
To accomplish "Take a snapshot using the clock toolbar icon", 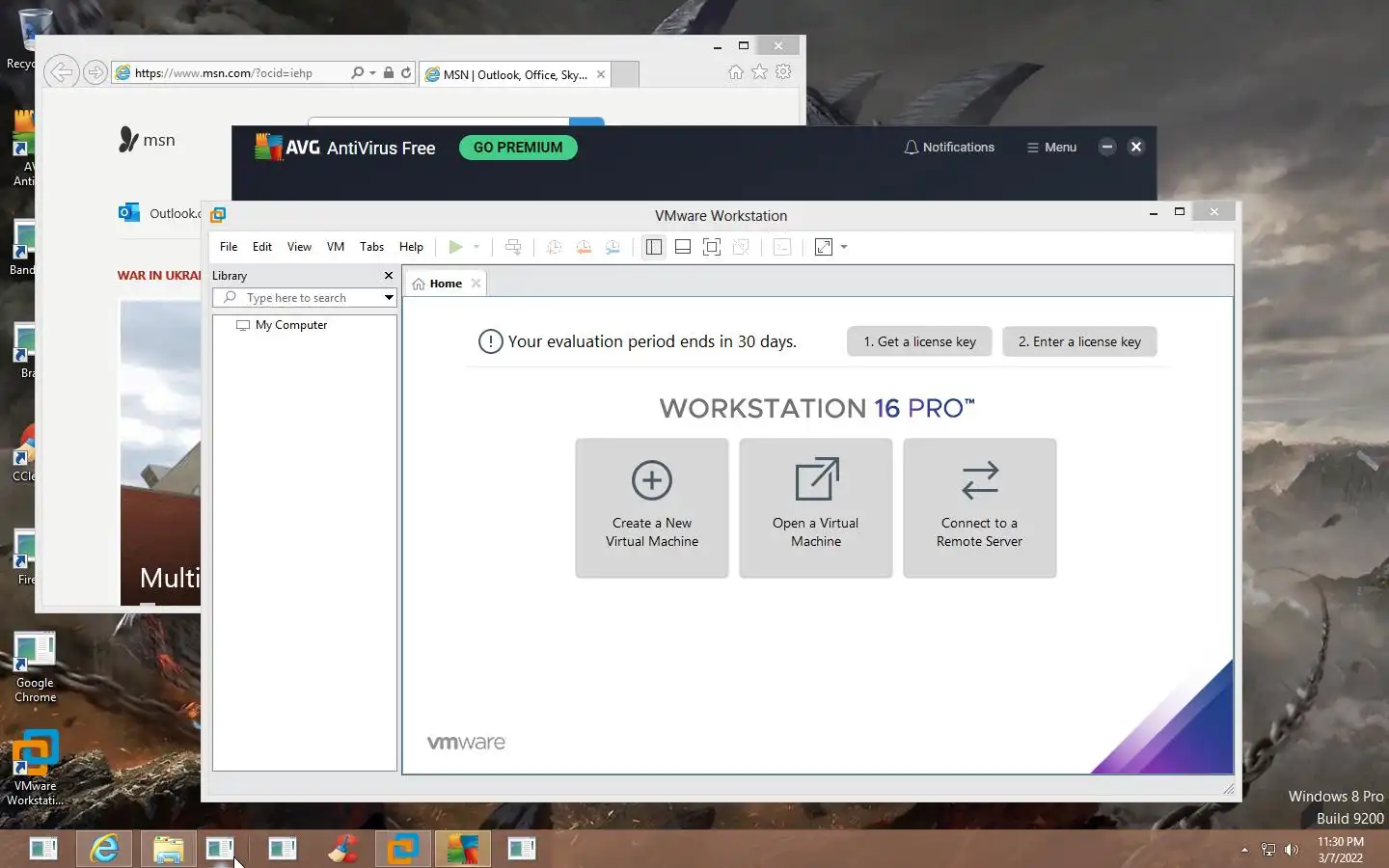I will (x=555, y=247).
